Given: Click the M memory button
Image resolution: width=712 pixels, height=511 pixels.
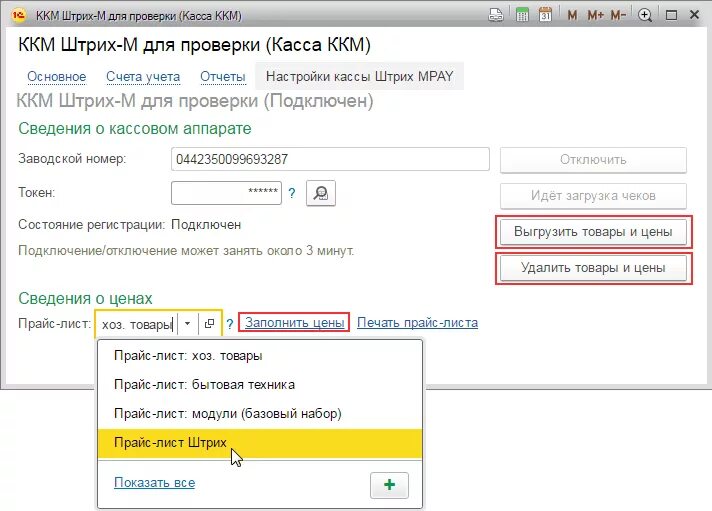Looking at the screenshot, I should coord(572,15).
